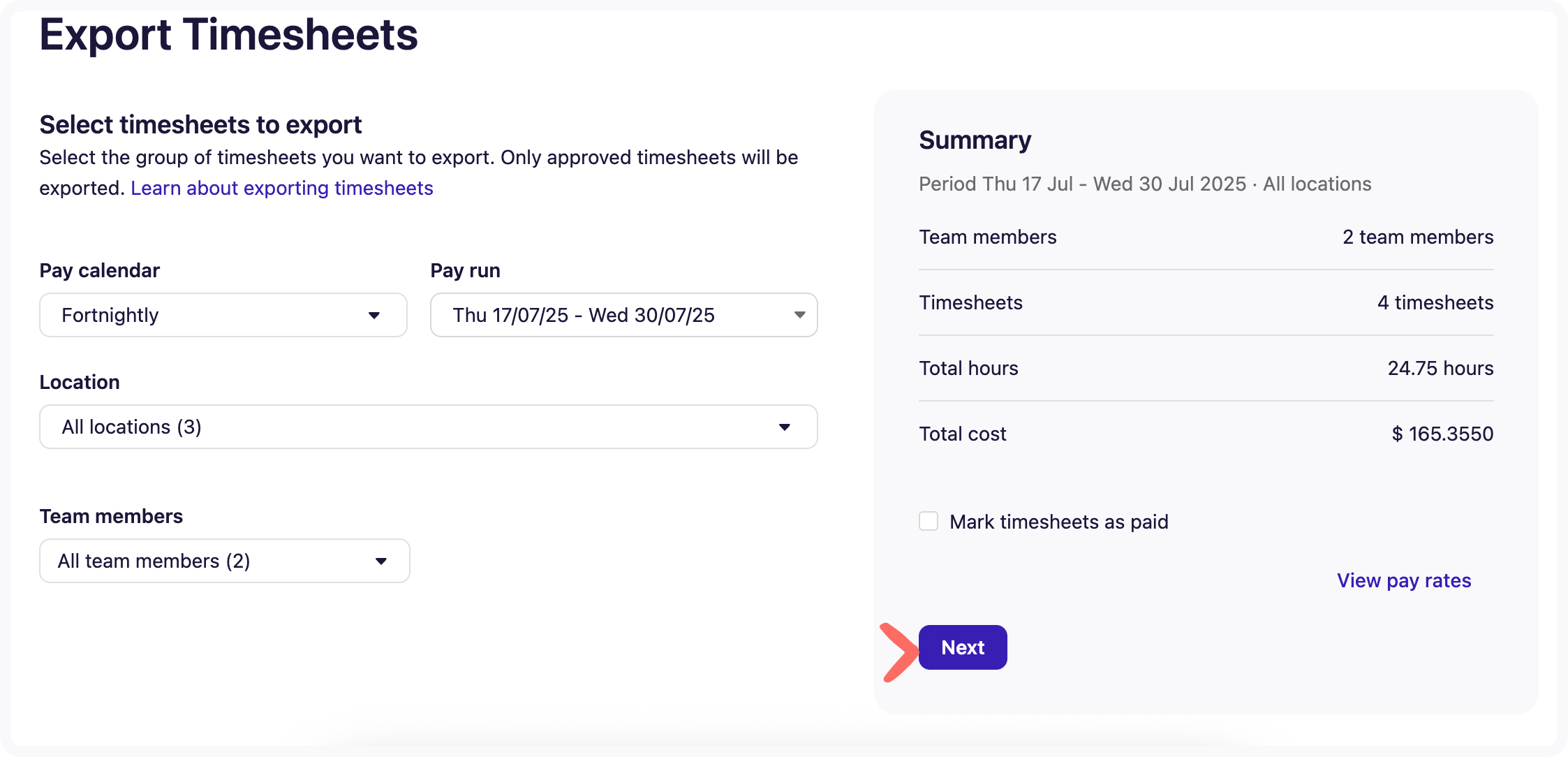Click the Location dropdown caret icon
The width and height of the screenshot is (1568, 757).
[785, 427]
